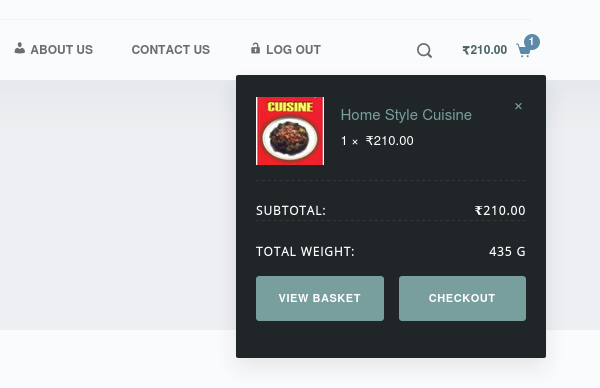Screen dimensions: 600x388
Task: Click the Total Weight label
Action: pos(305,251)
